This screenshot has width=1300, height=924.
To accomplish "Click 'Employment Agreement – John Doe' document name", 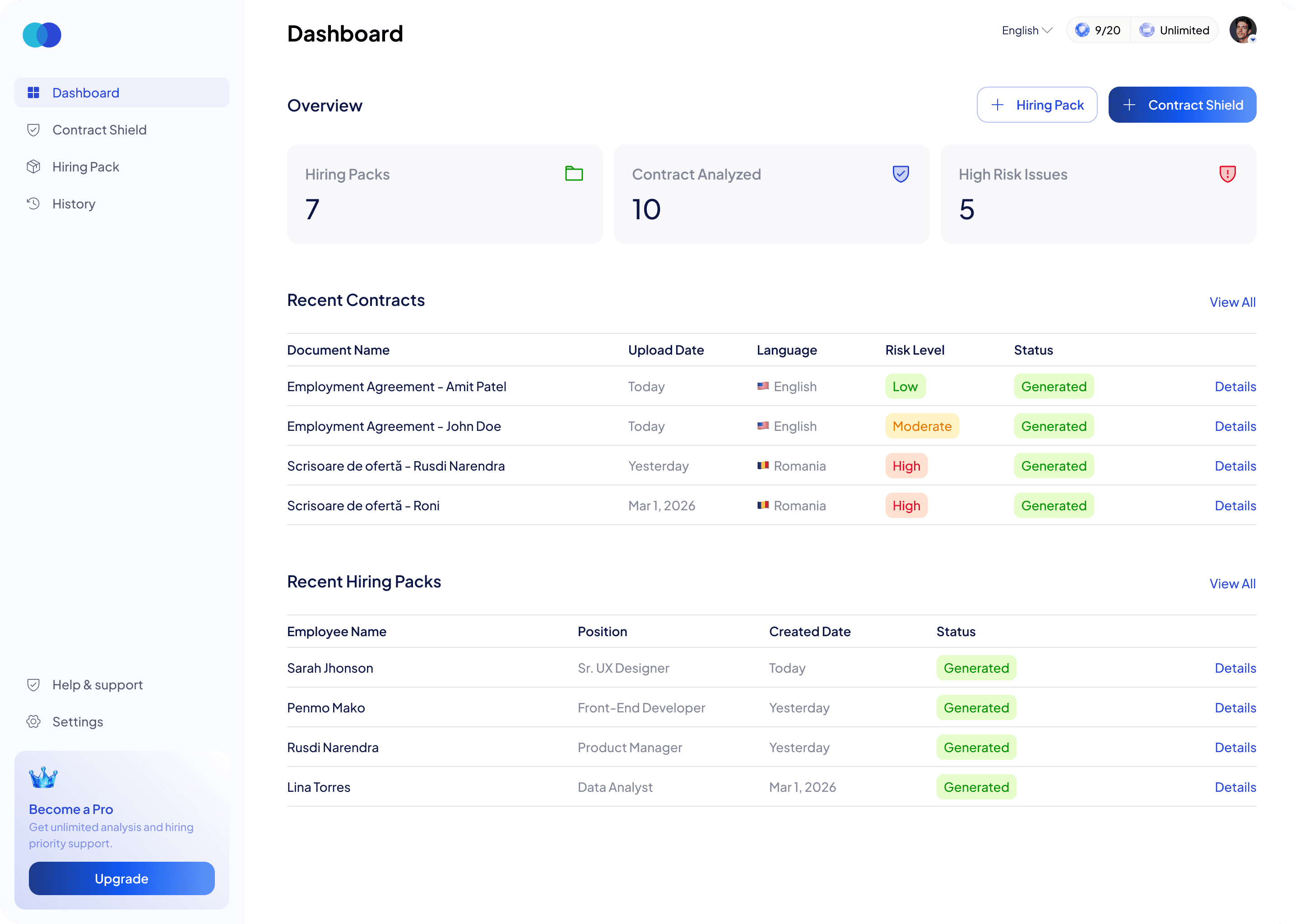I will 394,426.
